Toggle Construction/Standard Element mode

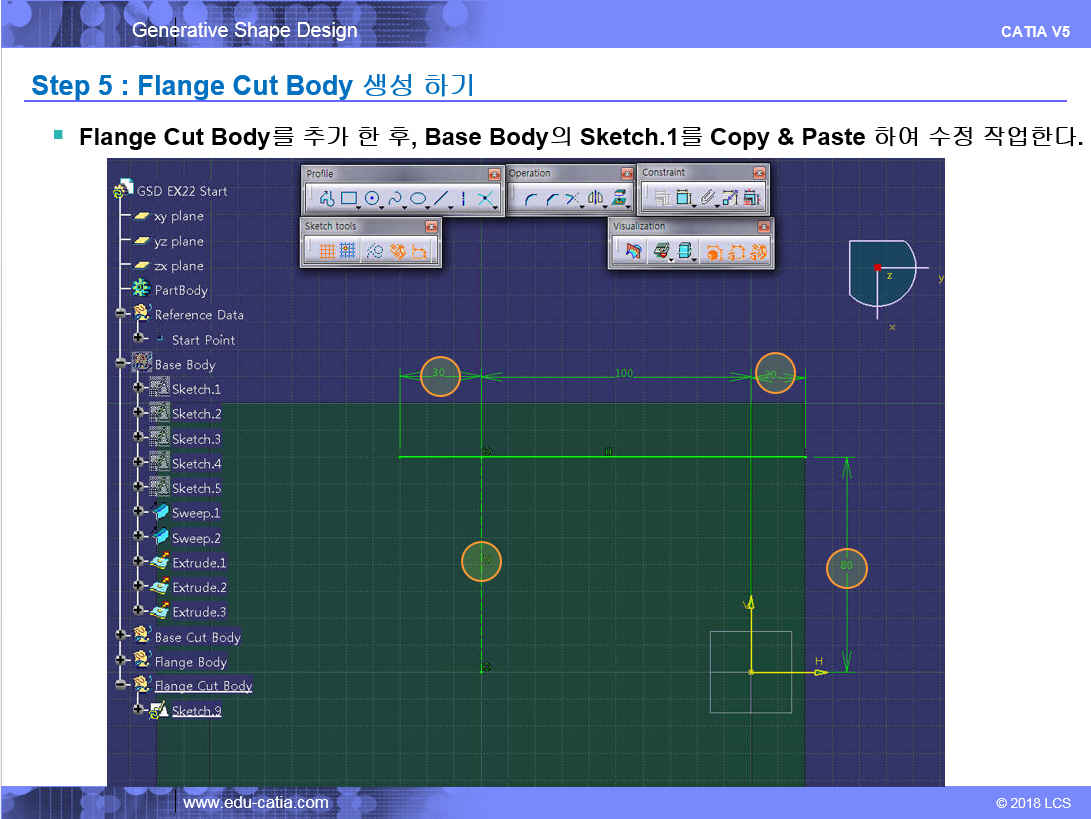pos(374,253)
